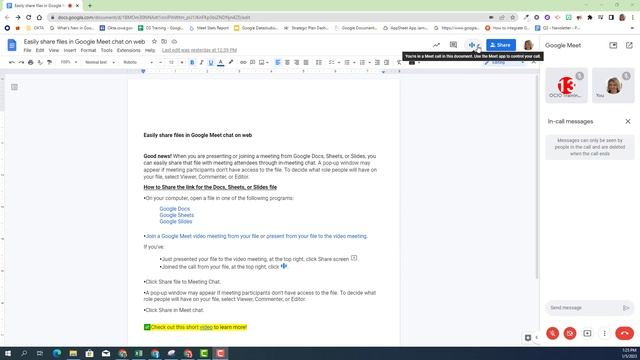Click the Move document folder icon

(x=164, y=42)
